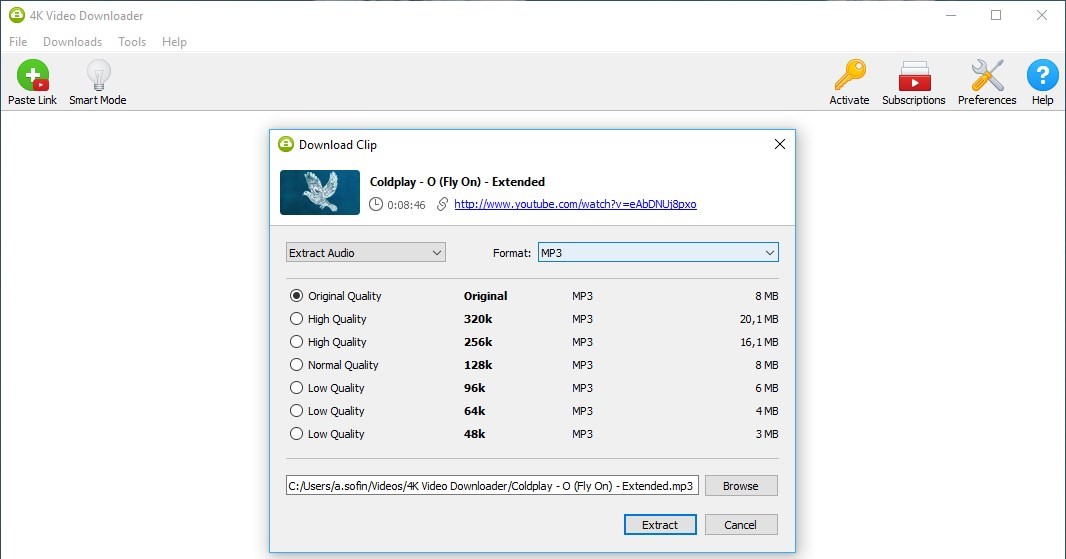
Task: Click the 6 MB size value
Action: 767,388
